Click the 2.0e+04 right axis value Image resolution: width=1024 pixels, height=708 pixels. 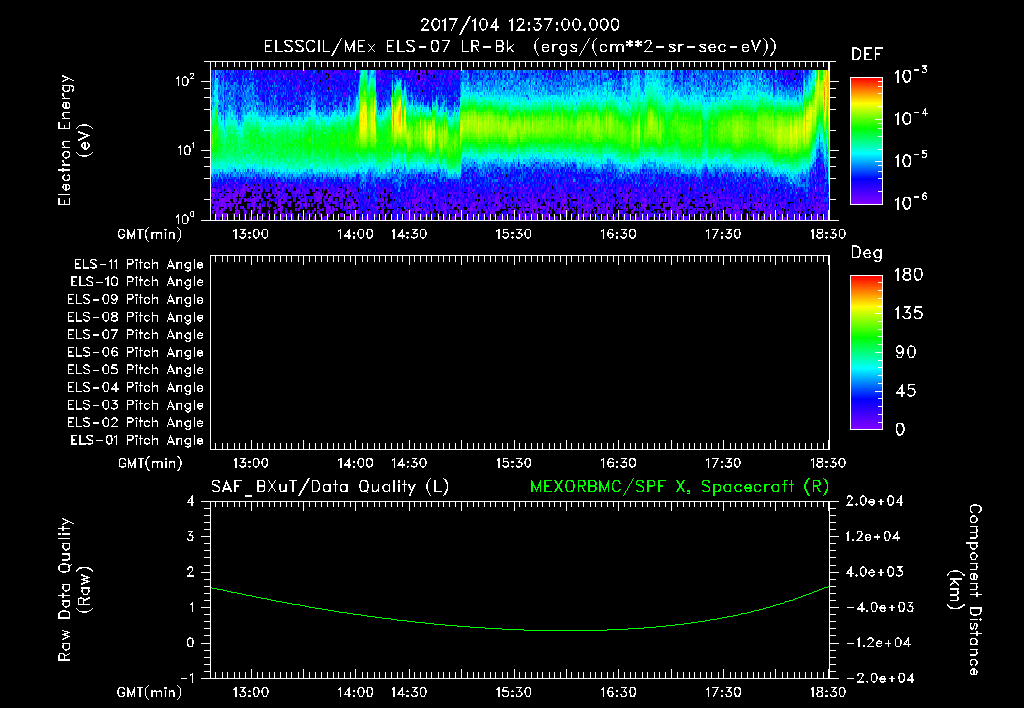coord(873,501)
